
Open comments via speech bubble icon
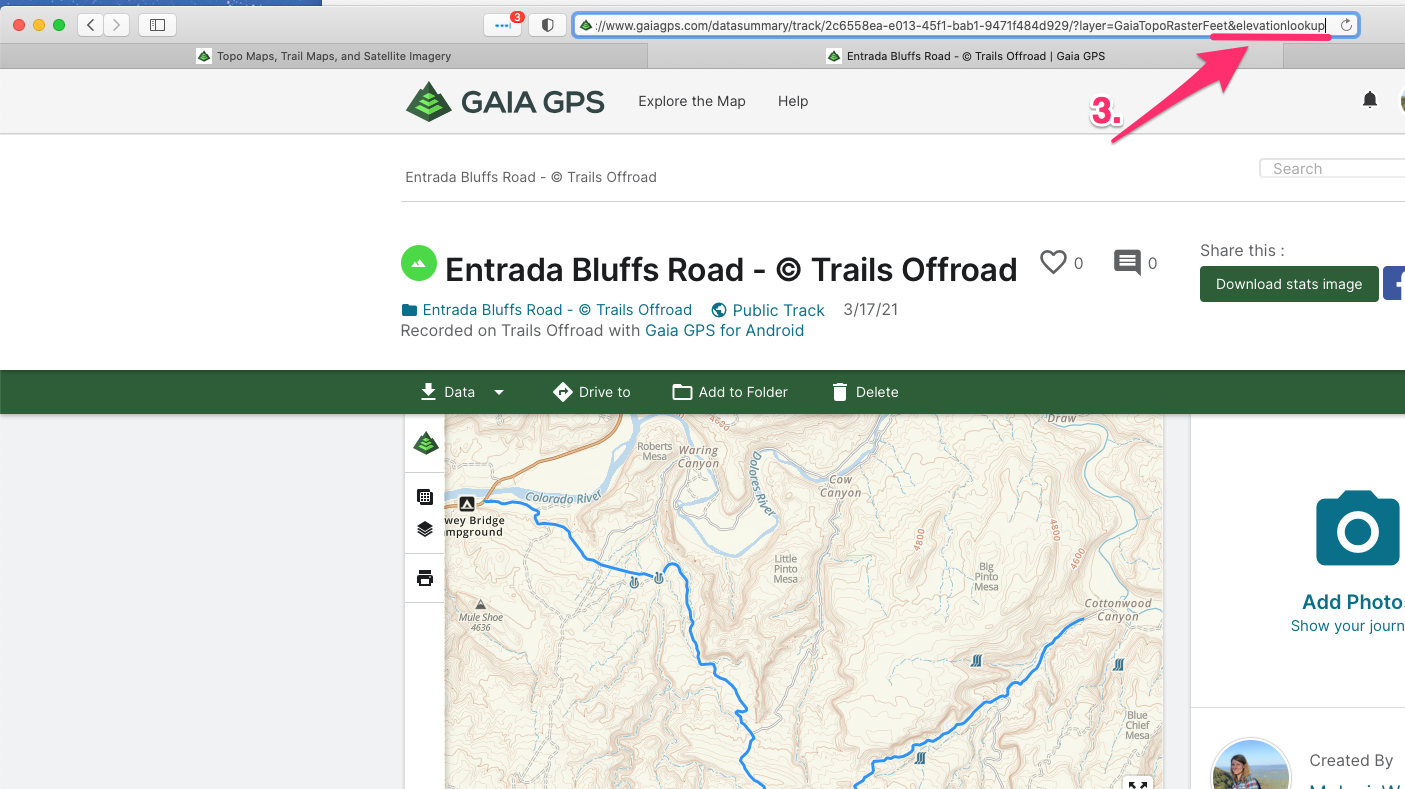(x=1127, y=263)
